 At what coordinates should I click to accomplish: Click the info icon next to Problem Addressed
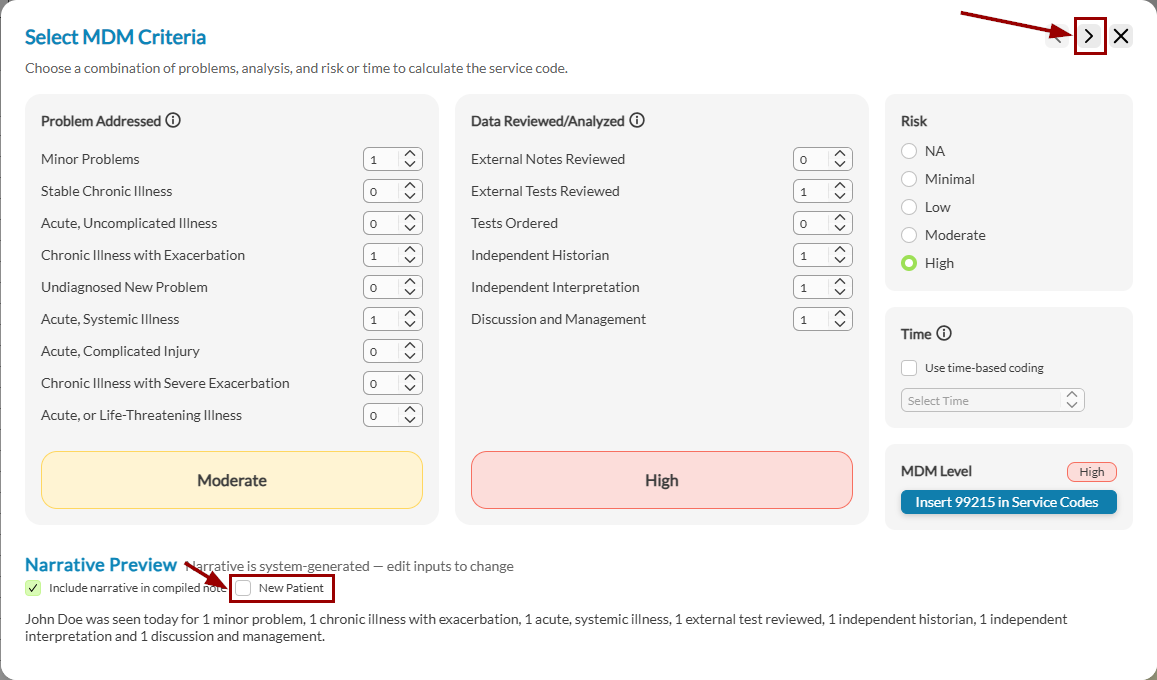coord(173,121)
